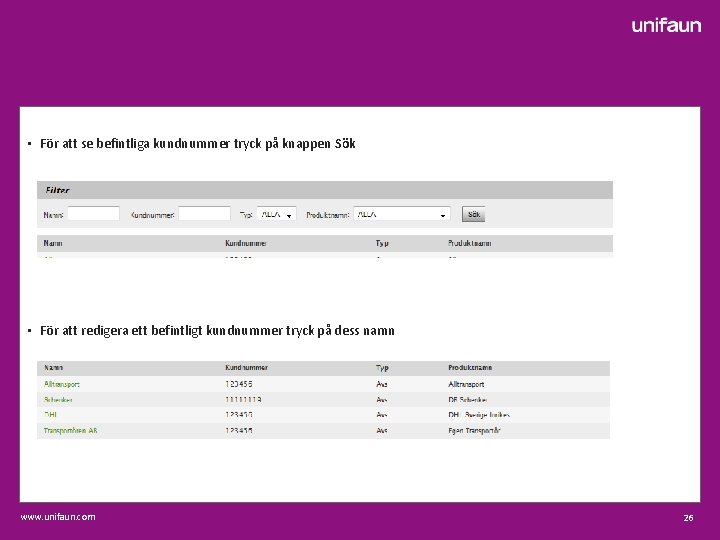Select the DHL Sverige Inrikes product cell
Viewport: 720px width, 540px height.
[x=479, y=415]
